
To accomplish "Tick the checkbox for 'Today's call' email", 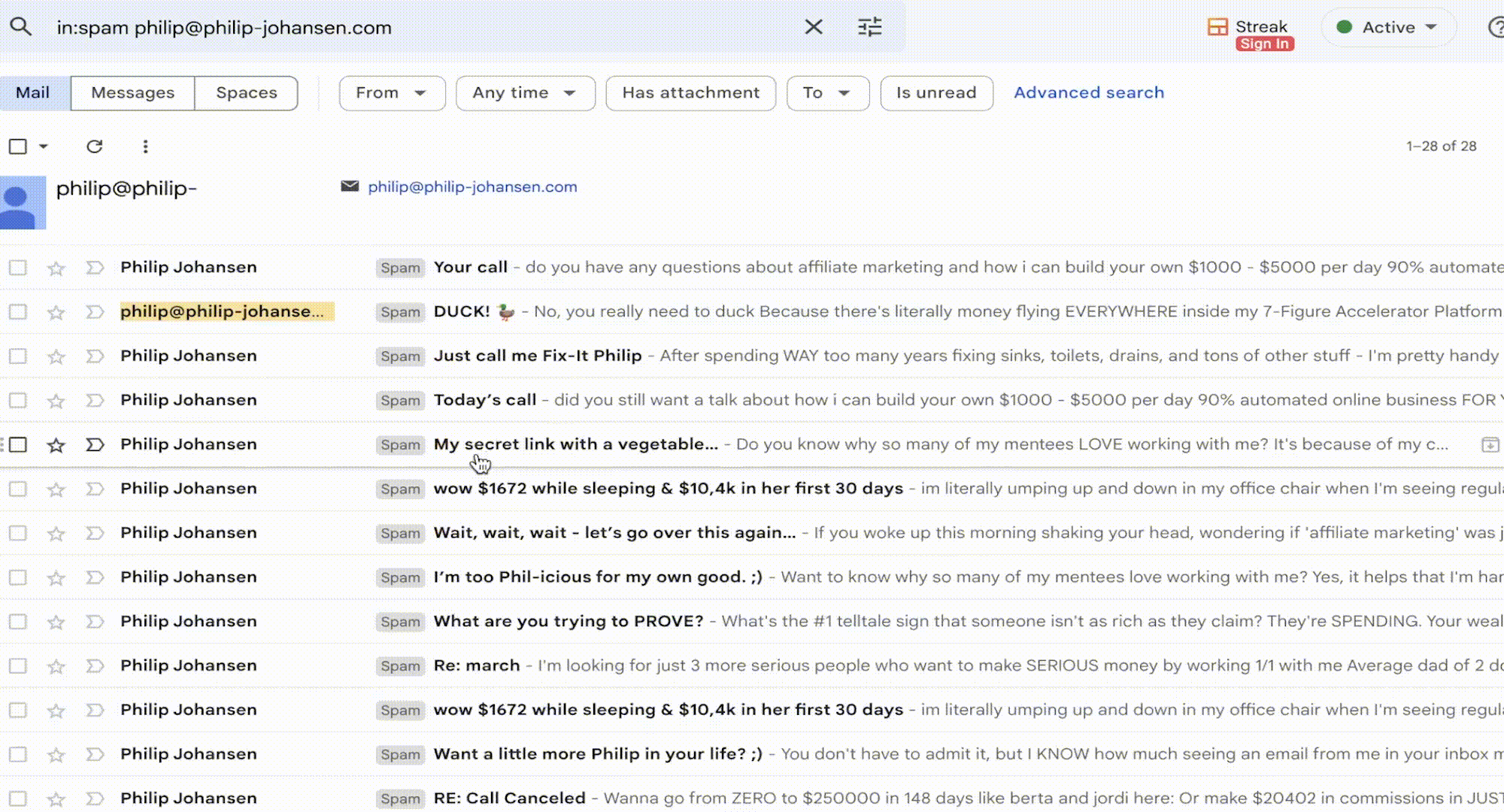I will (18, 400).
